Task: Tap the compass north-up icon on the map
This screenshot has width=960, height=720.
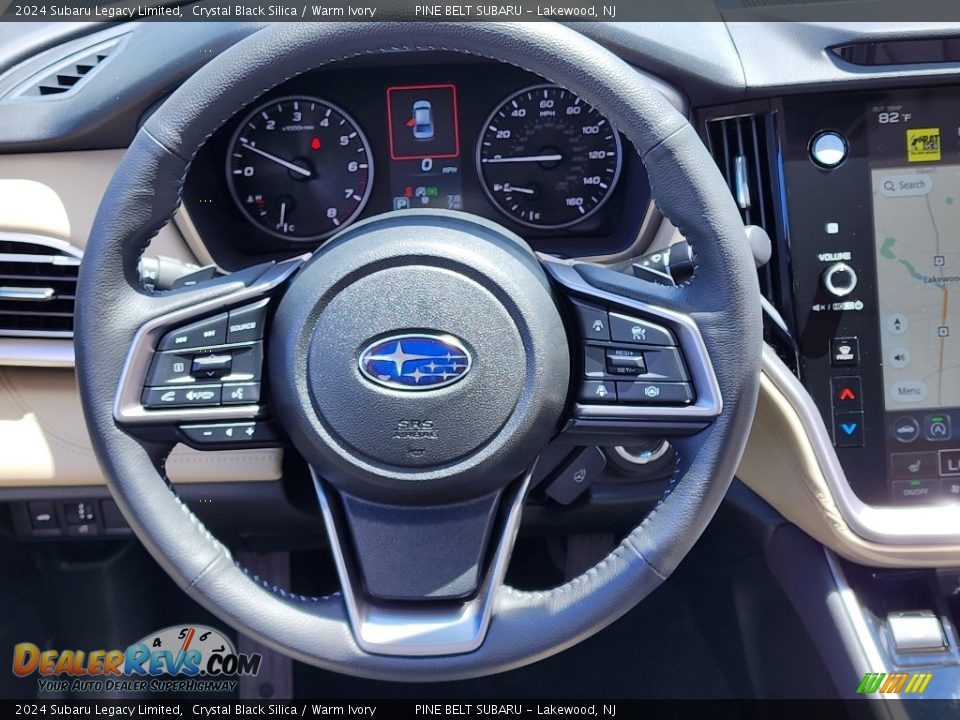Action: point(898,324)
